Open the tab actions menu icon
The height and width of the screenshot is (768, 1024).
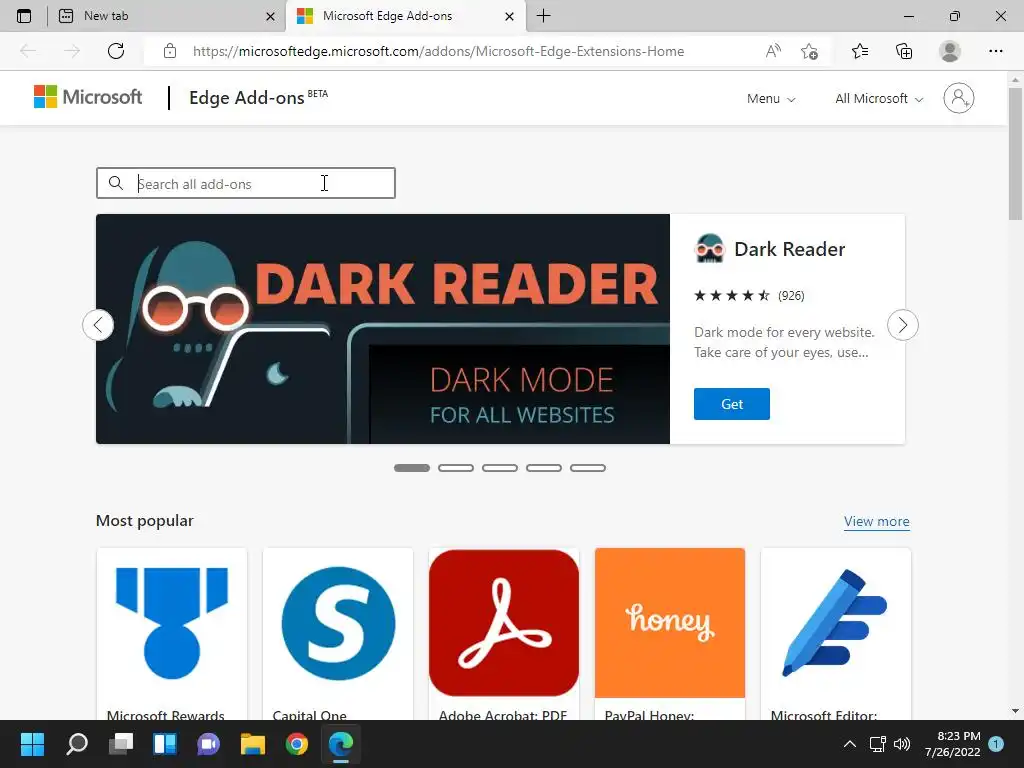[x=24, y=16]
